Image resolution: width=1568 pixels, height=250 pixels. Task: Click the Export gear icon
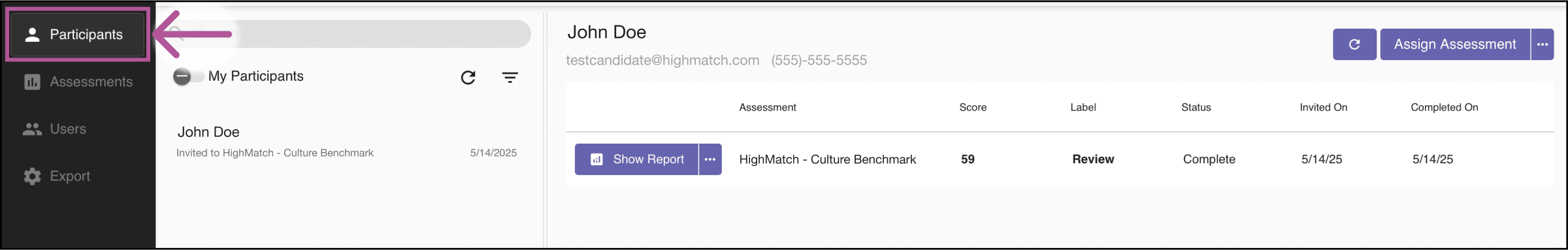[x=32, y=176]
